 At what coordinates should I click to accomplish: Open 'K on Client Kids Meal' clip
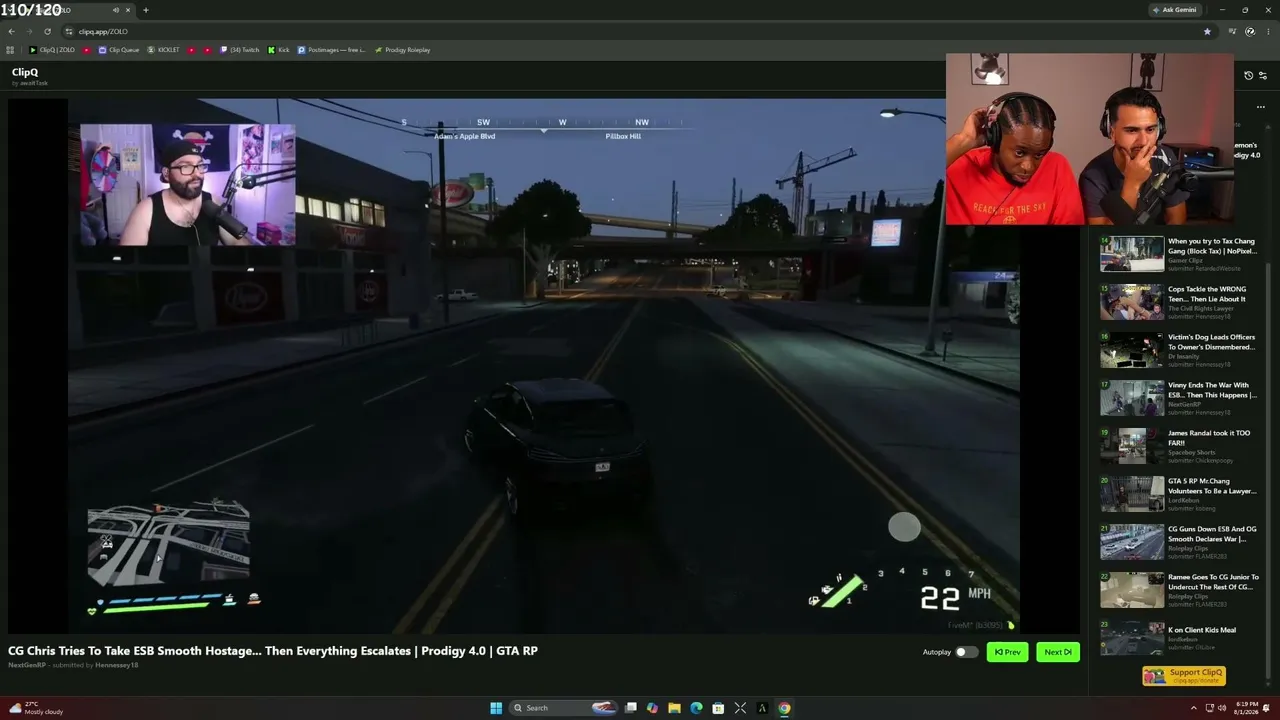[x=1202, y=630]
